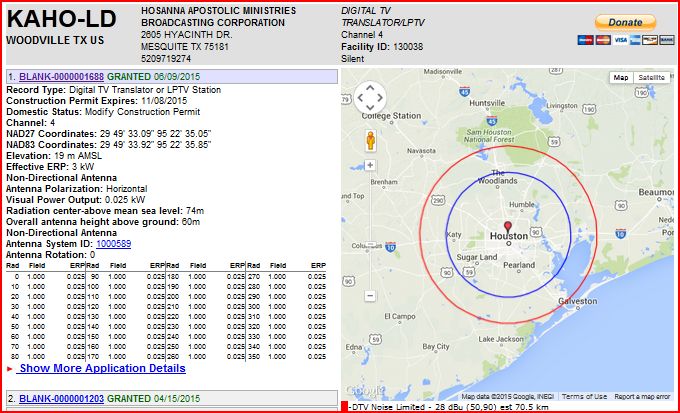Click the Maestro card icon
This screenshot has width=680, height=413.
coord(585,40)
